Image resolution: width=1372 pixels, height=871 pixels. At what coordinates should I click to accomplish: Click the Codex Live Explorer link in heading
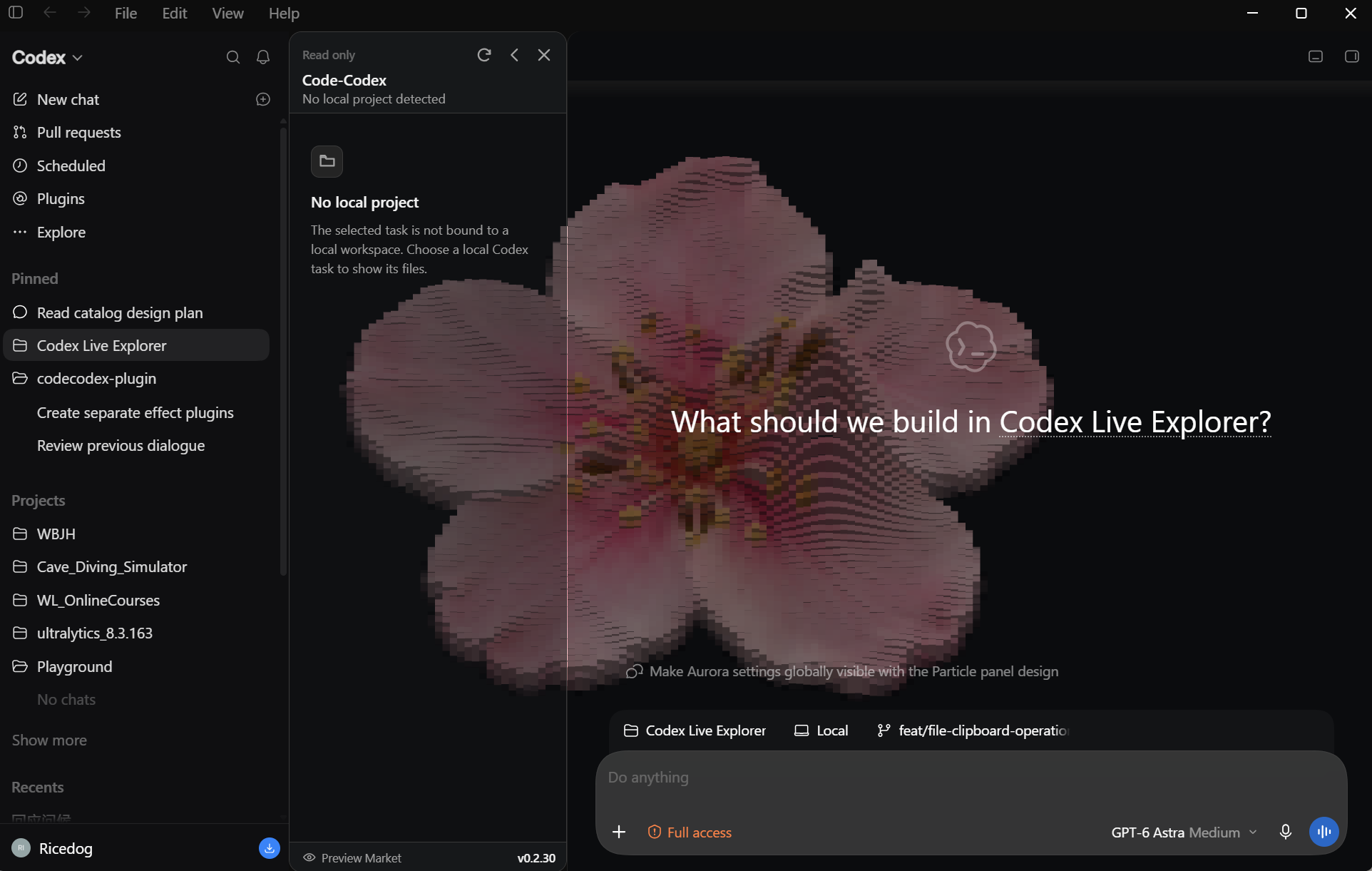pyautogui.click(x=1135, y=422)
